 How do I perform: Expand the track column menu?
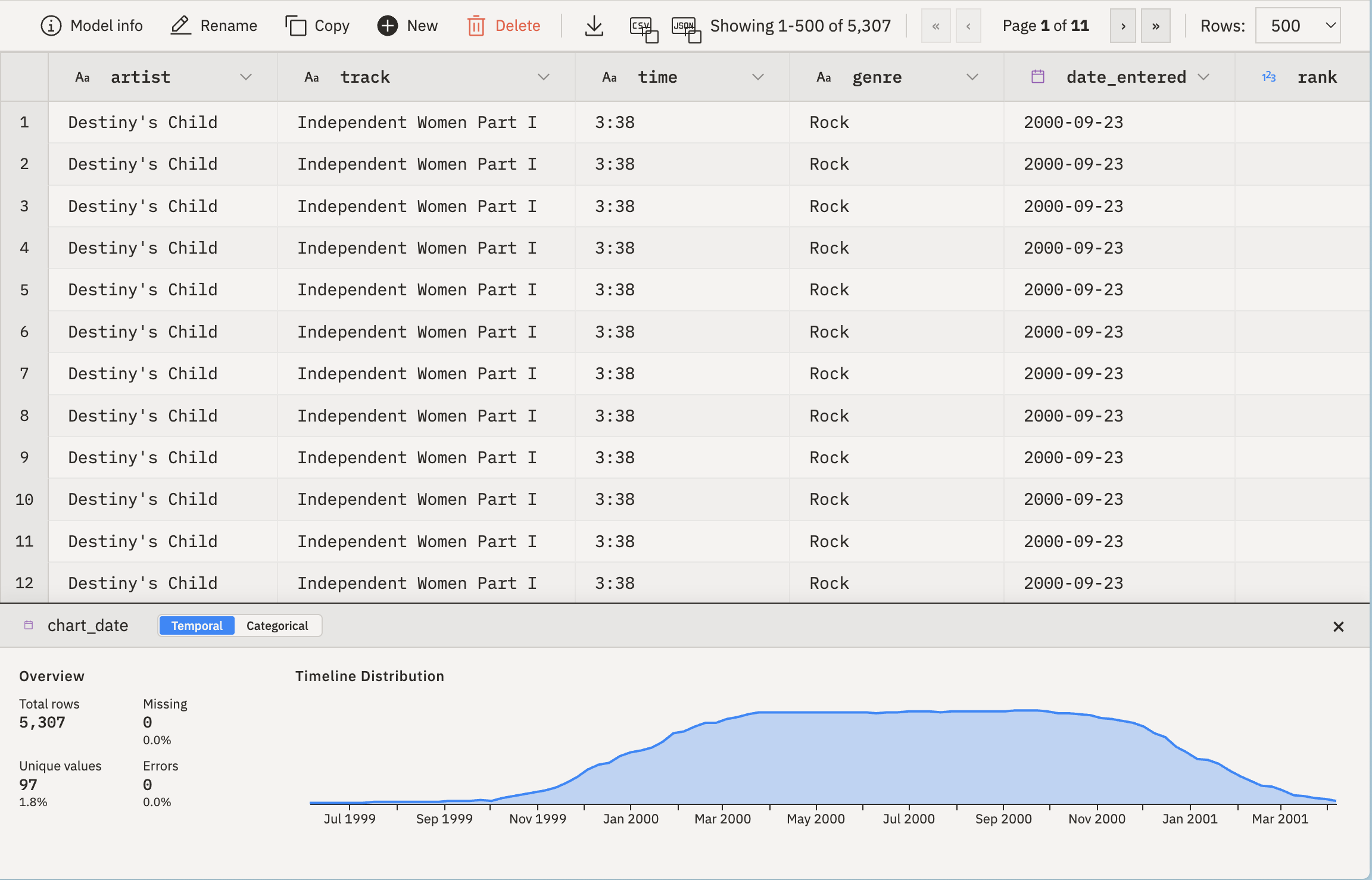click(543, 77)
